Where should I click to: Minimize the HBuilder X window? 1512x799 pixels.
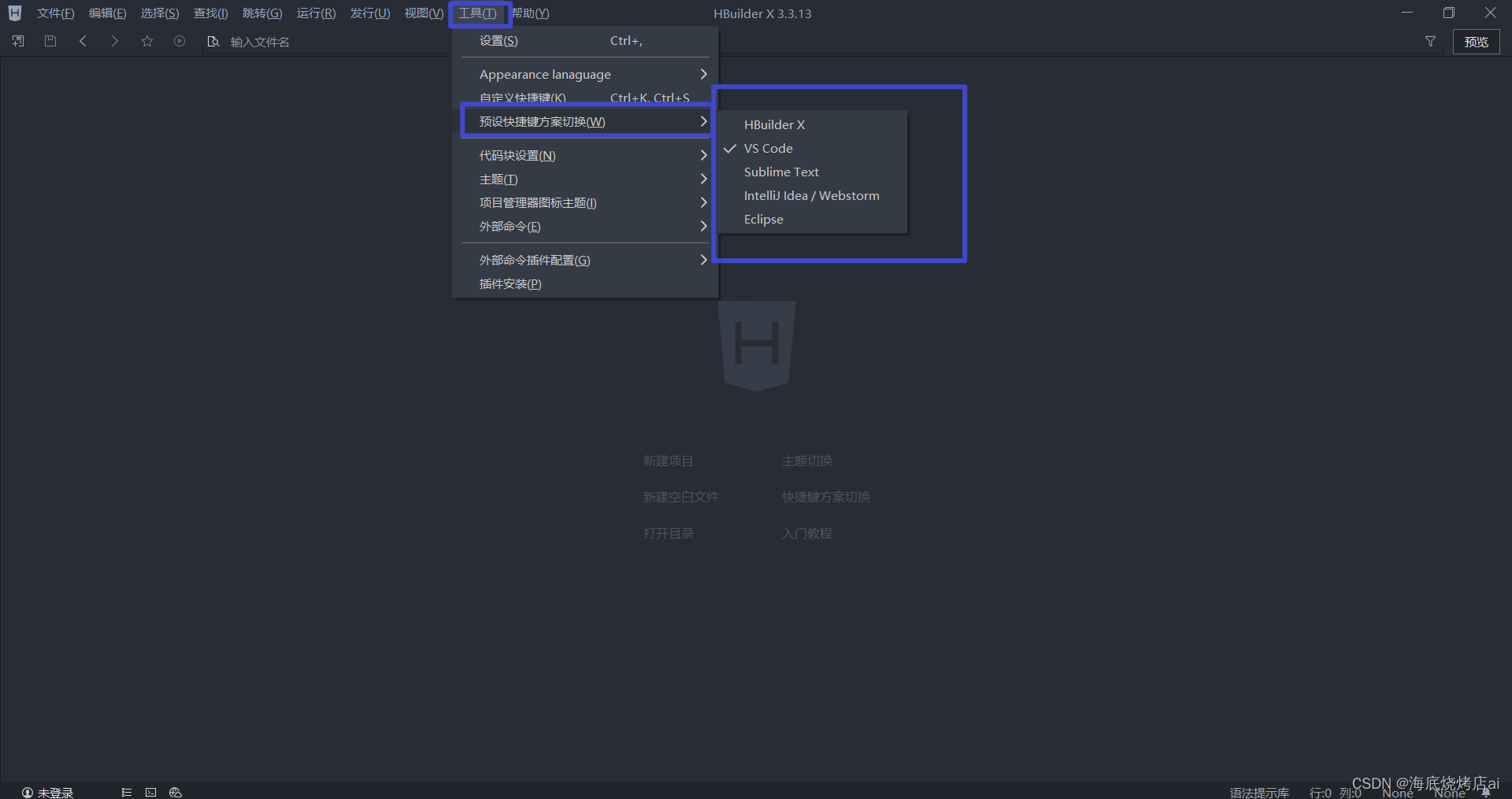point(1407,13)
